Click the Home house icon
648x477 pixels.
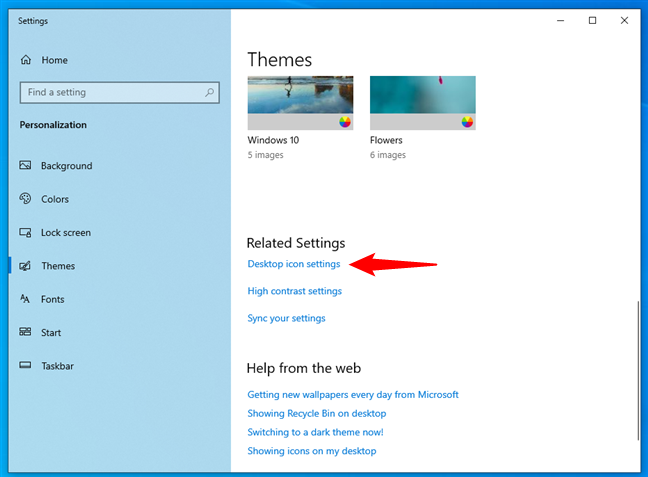(x=26, y=60)
